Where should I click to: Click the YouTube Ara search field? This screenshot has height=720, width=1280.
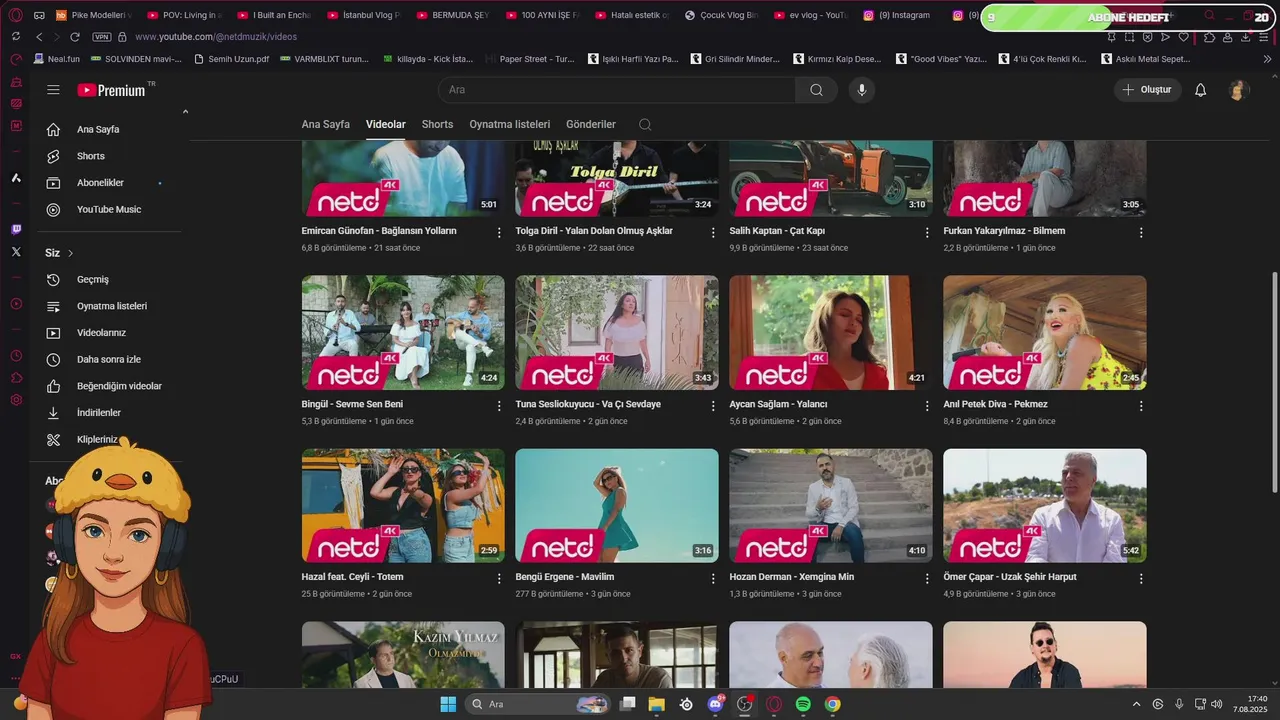(617, 90)
